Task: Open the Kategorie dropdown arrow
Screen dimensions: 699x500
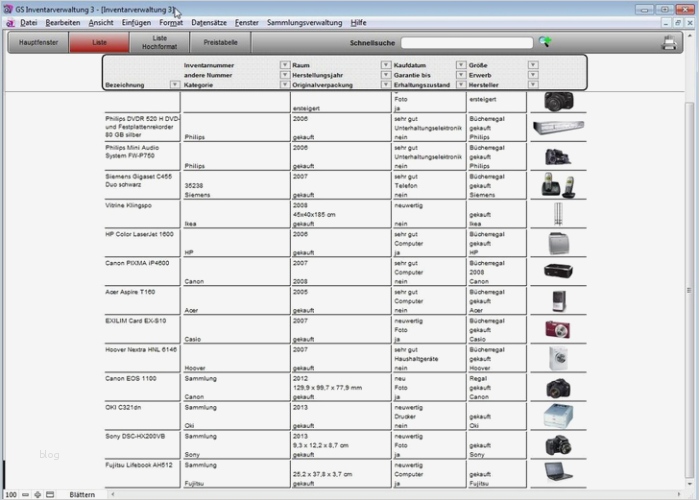Action: [284, 84]
